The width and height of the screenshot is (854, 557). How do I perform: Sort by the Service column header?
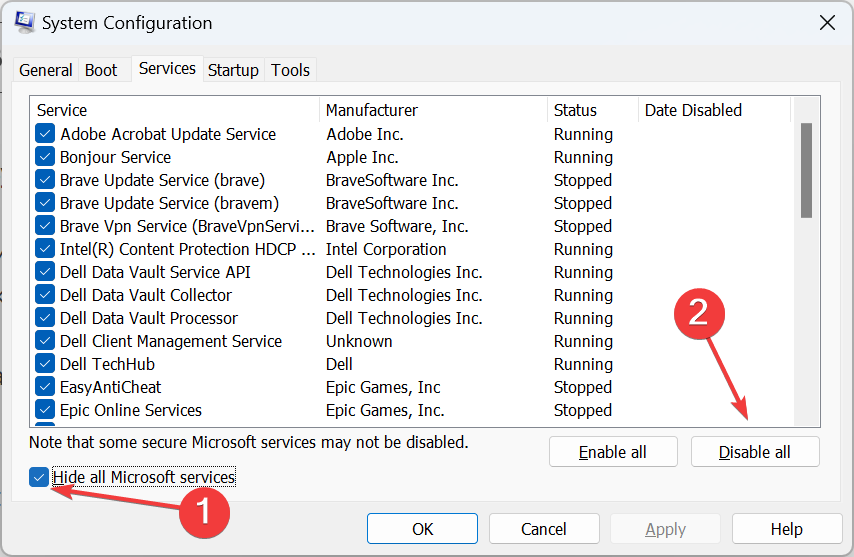coord(174,110)
